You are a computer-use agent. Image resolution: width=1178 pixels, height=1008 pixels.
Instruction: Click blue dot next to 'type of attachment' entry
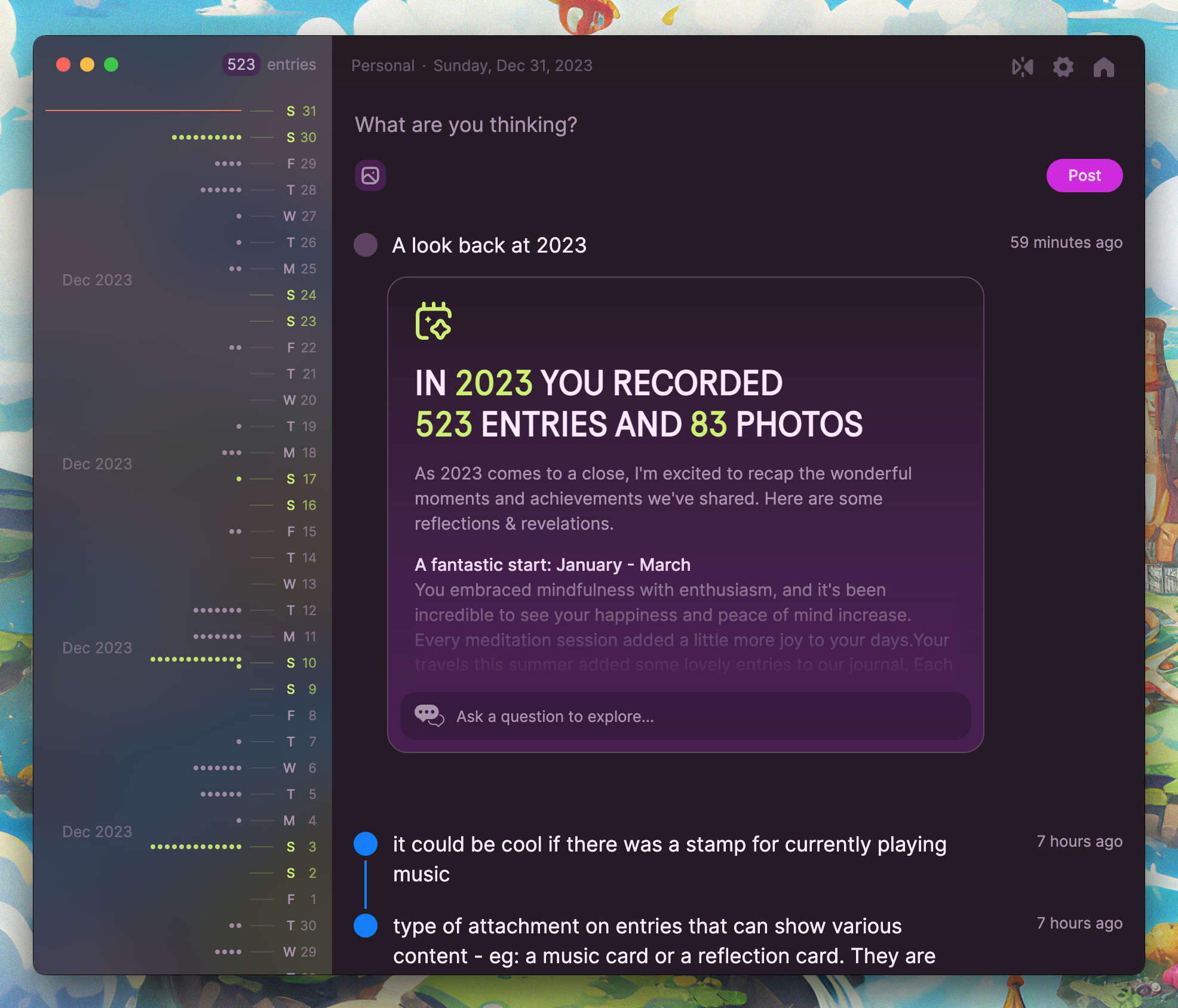(x=366, y=926)
